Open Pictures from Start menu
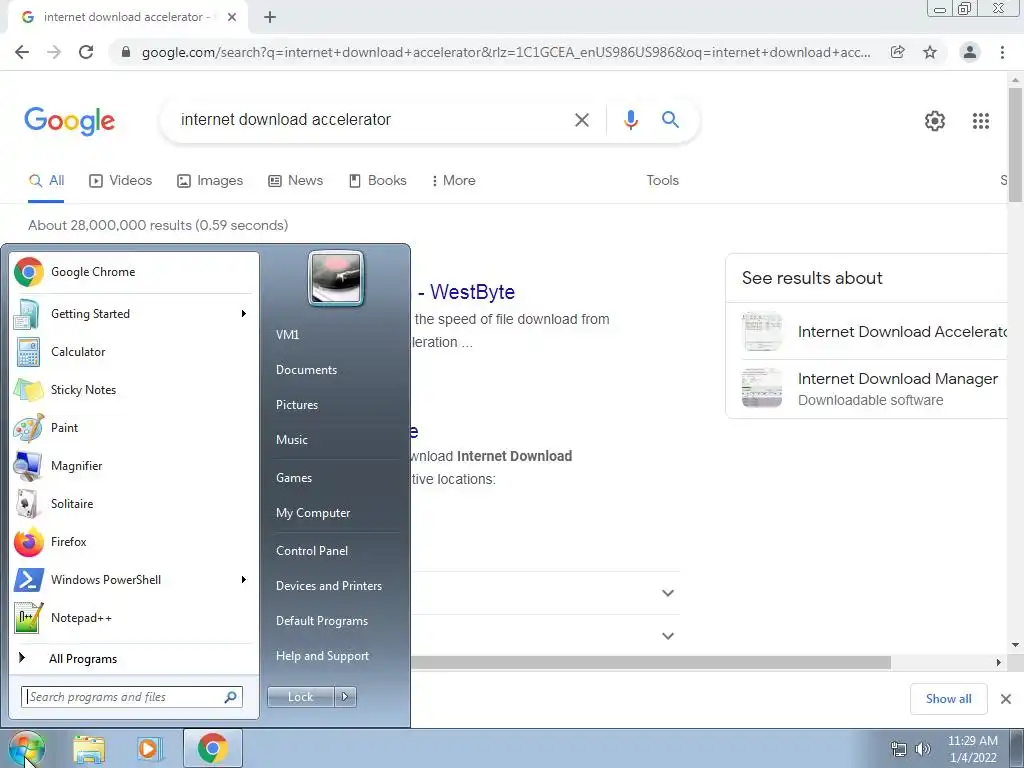 pos(297,405)
